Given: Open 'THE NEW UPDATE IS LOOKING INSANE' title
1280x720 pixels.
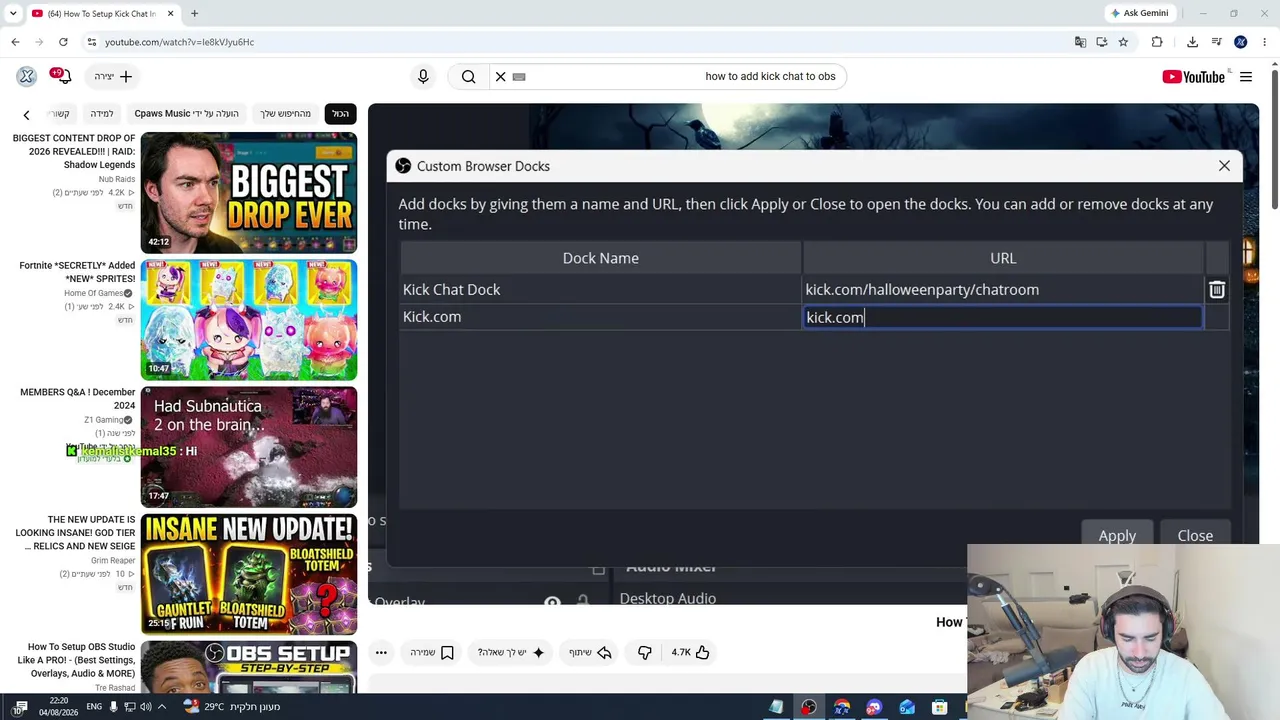Looking at the screenshot, I should point(76,533).
